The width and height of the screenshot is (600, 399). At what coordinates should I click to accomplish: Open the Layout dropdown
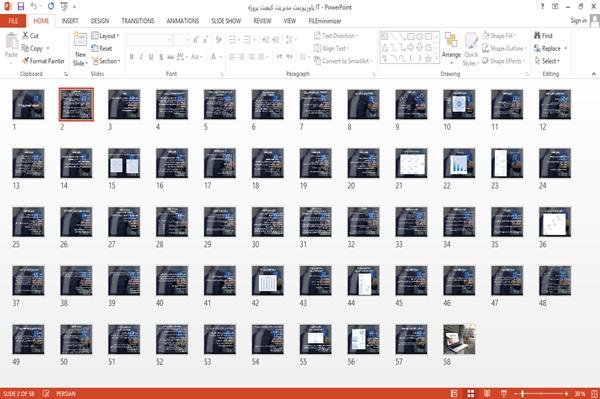[x=105, y=36]
